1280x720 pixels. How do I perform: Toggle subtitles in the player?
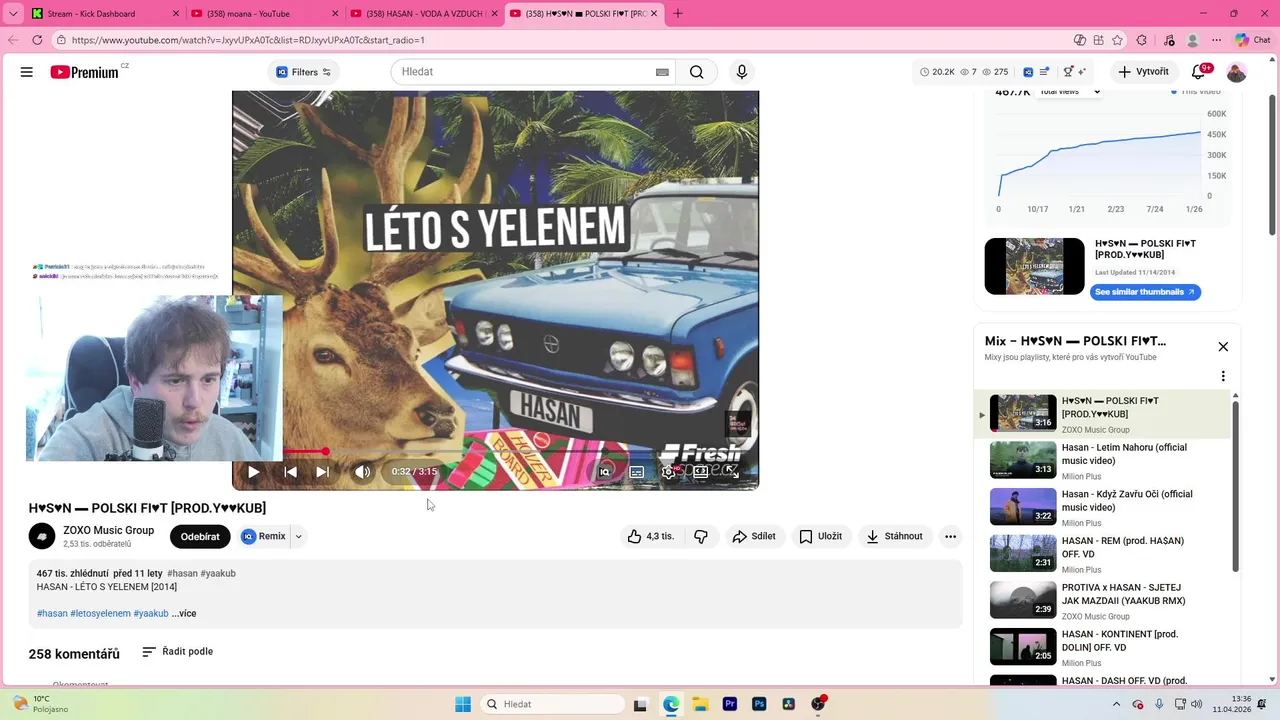pos(636,472)
